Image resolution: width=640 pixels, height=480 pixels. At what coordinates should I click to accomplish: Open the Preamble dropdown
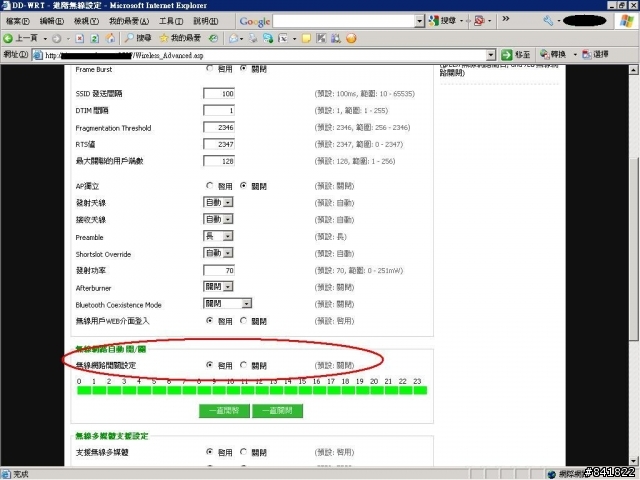tap(218, 236)
